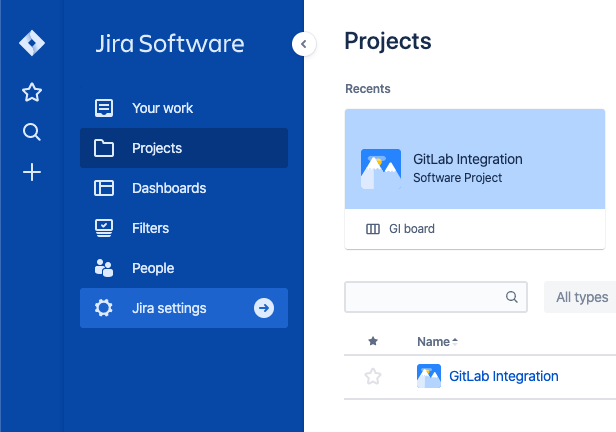Open Your work in sidebar
The height and width of the screenshot is (432, 616).
point(162,108)
